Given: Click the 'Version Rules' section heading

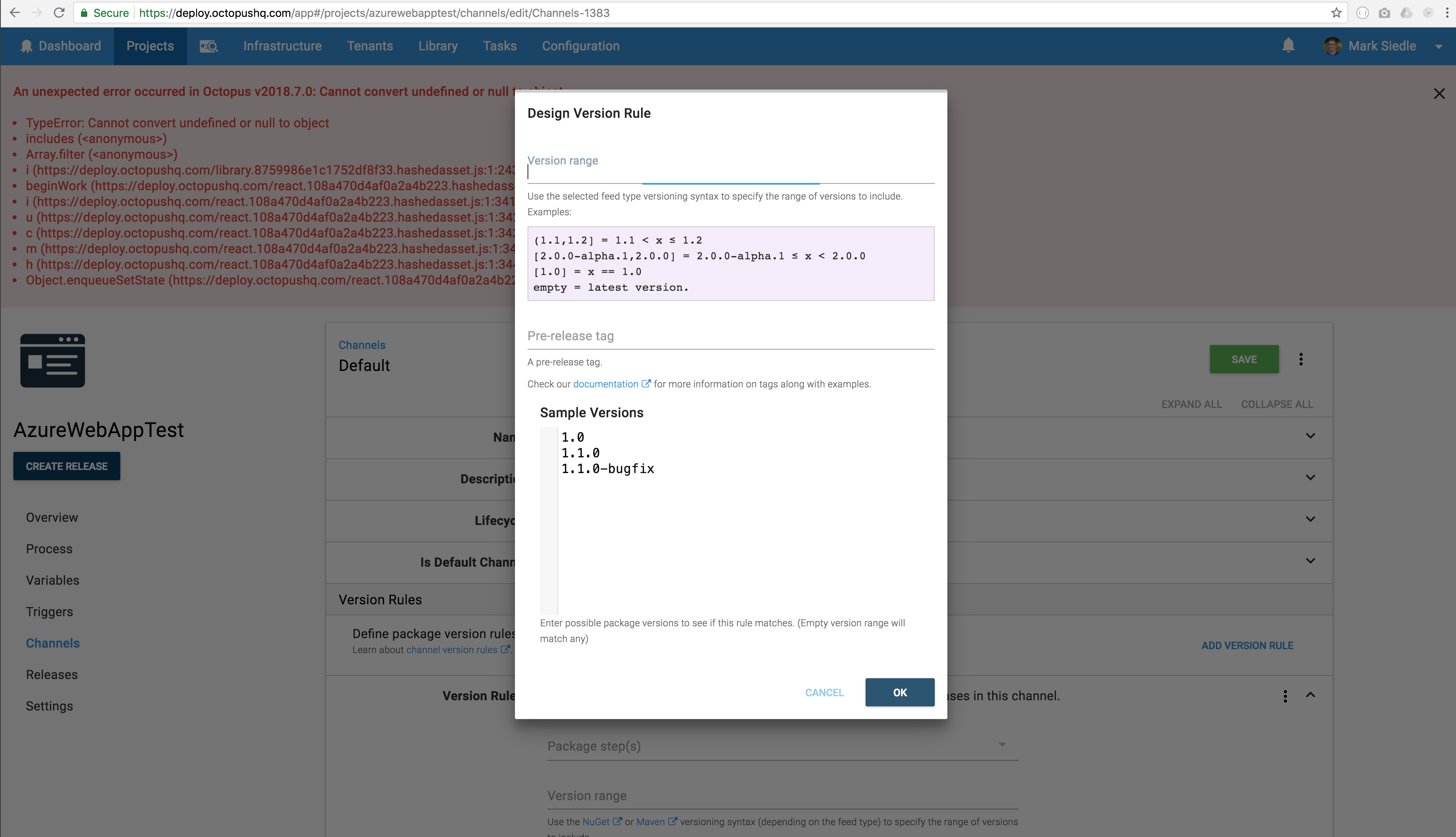Looking at the screenshot, I should [x=380, y=600].
